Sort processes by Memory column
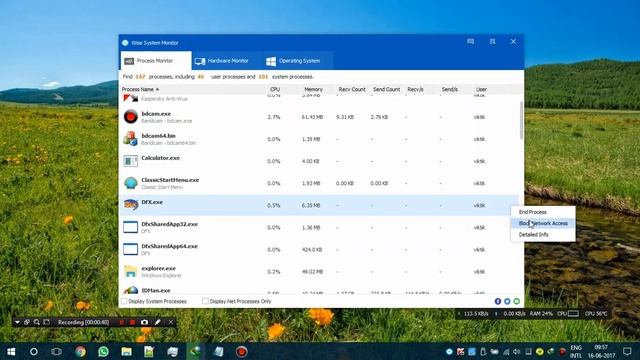This screenshot has width=640, height=360. 313,89
